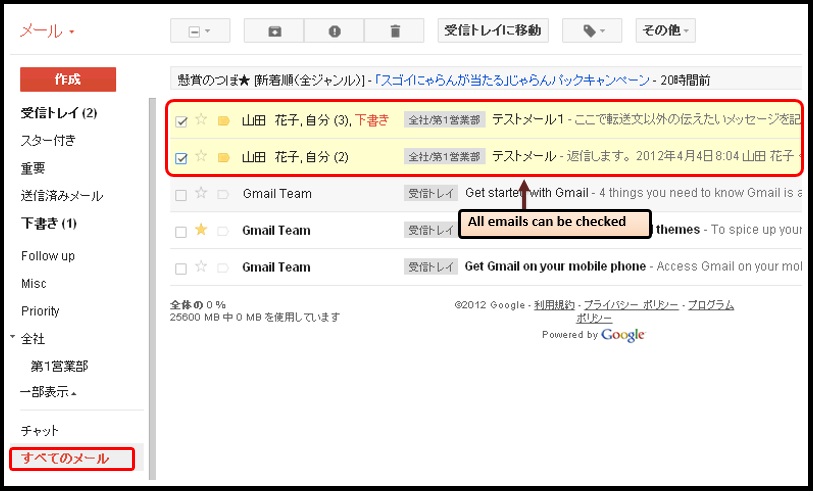
Task: Click the trash Delete icon
Action: 394,31
